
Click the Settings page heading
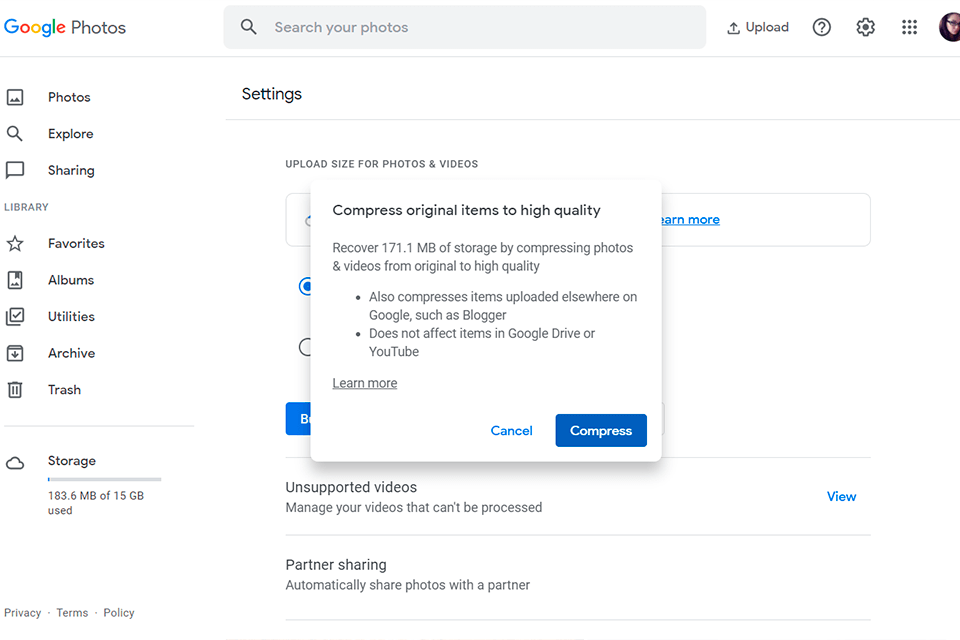[272, 94]
